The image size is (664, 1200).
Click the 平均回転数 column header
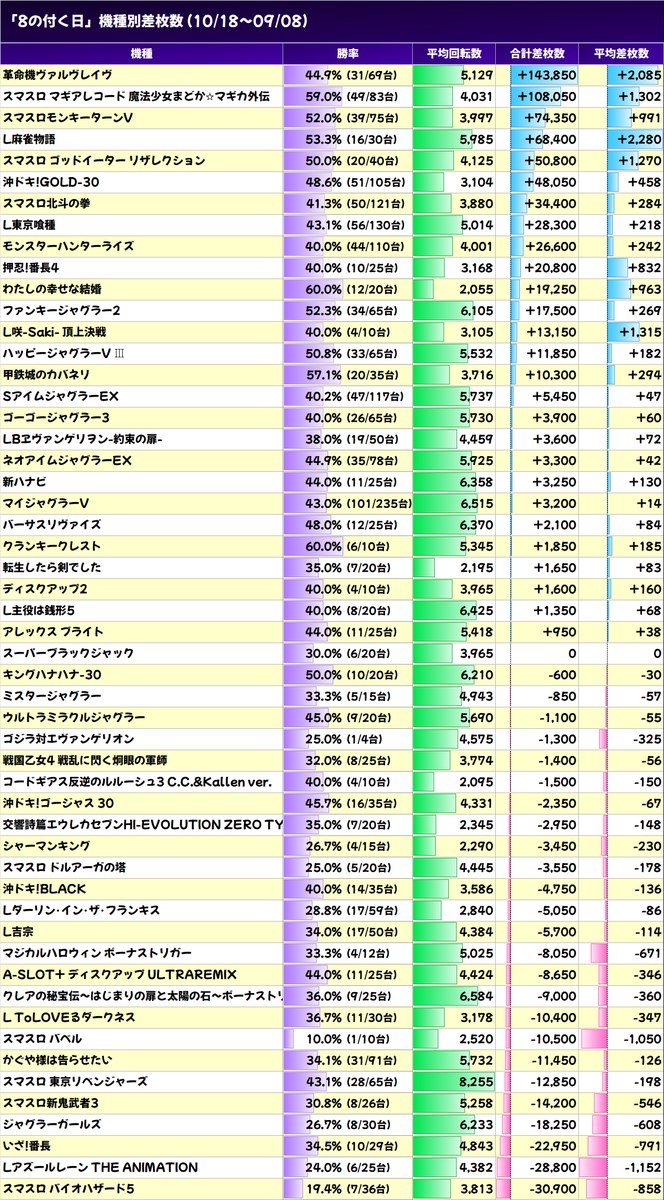click(x=454, y=53)
